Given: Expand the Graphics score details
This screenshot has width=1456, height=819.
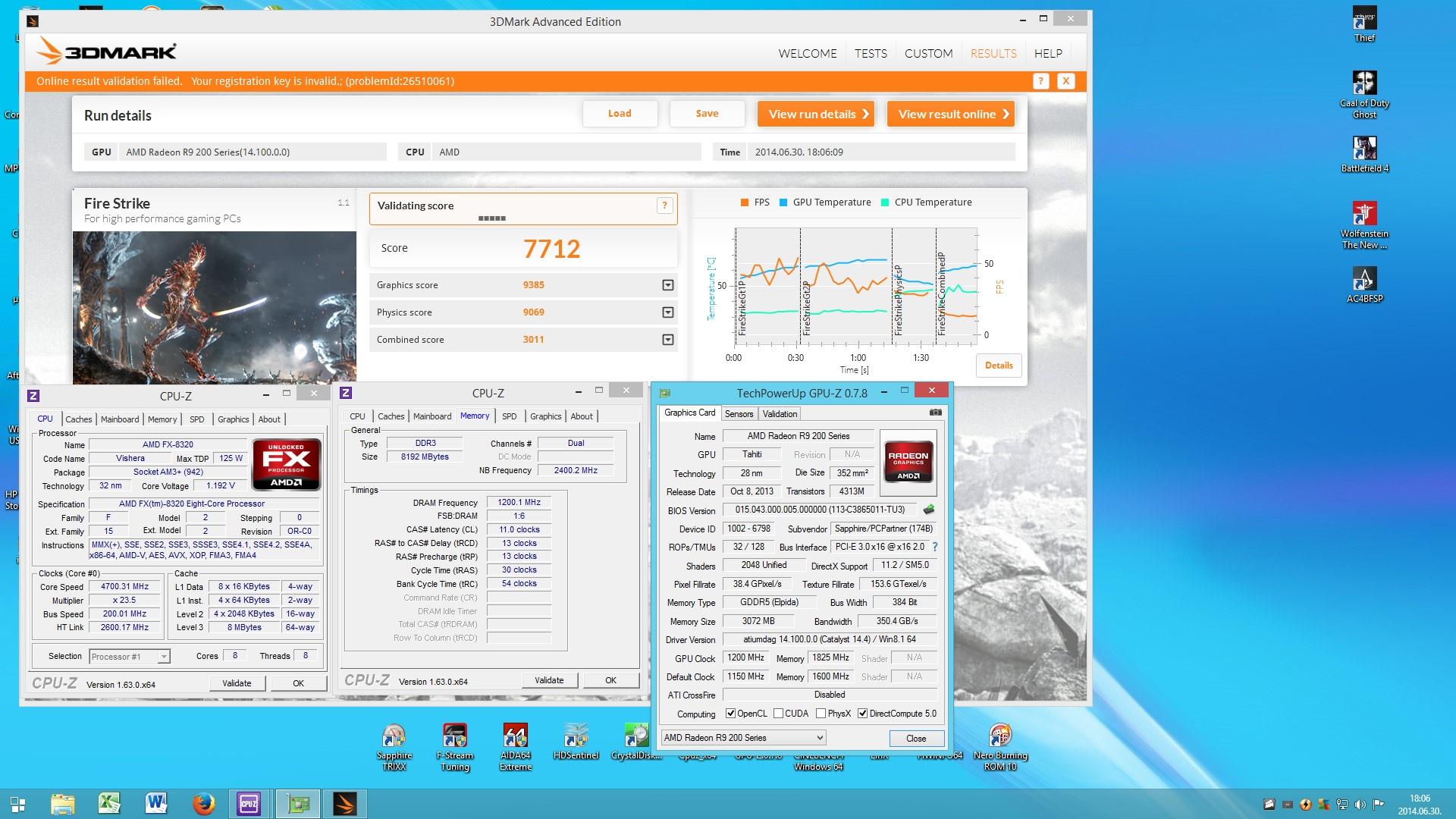Looking at the screenshot, I should tap(667, 285).
